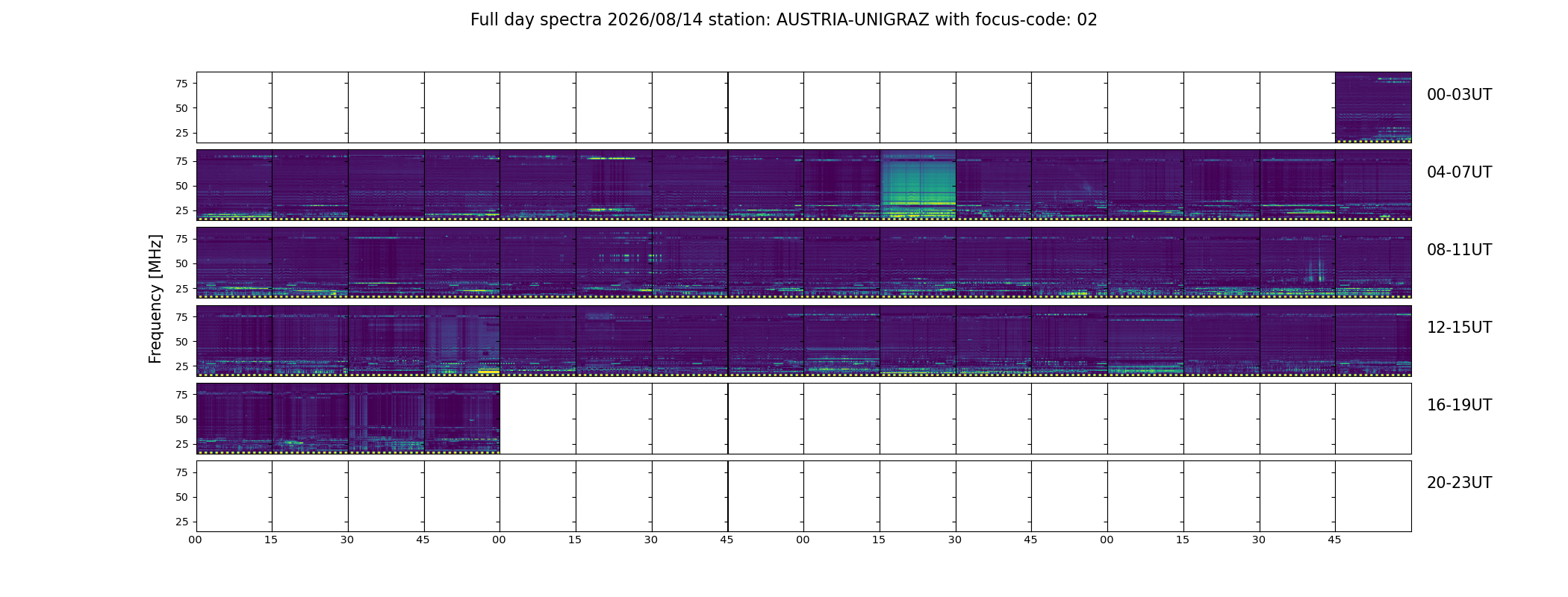Click the plot title with station AUSTRIA-UNIGRAZ
The height and width of the screenshot is (597, 1568).
[783, 20]
